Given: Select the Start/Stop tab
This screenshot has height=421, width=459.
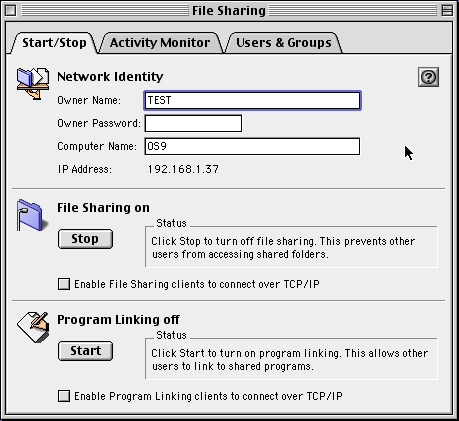Looking at the screenshot, I should click(54, 43).
